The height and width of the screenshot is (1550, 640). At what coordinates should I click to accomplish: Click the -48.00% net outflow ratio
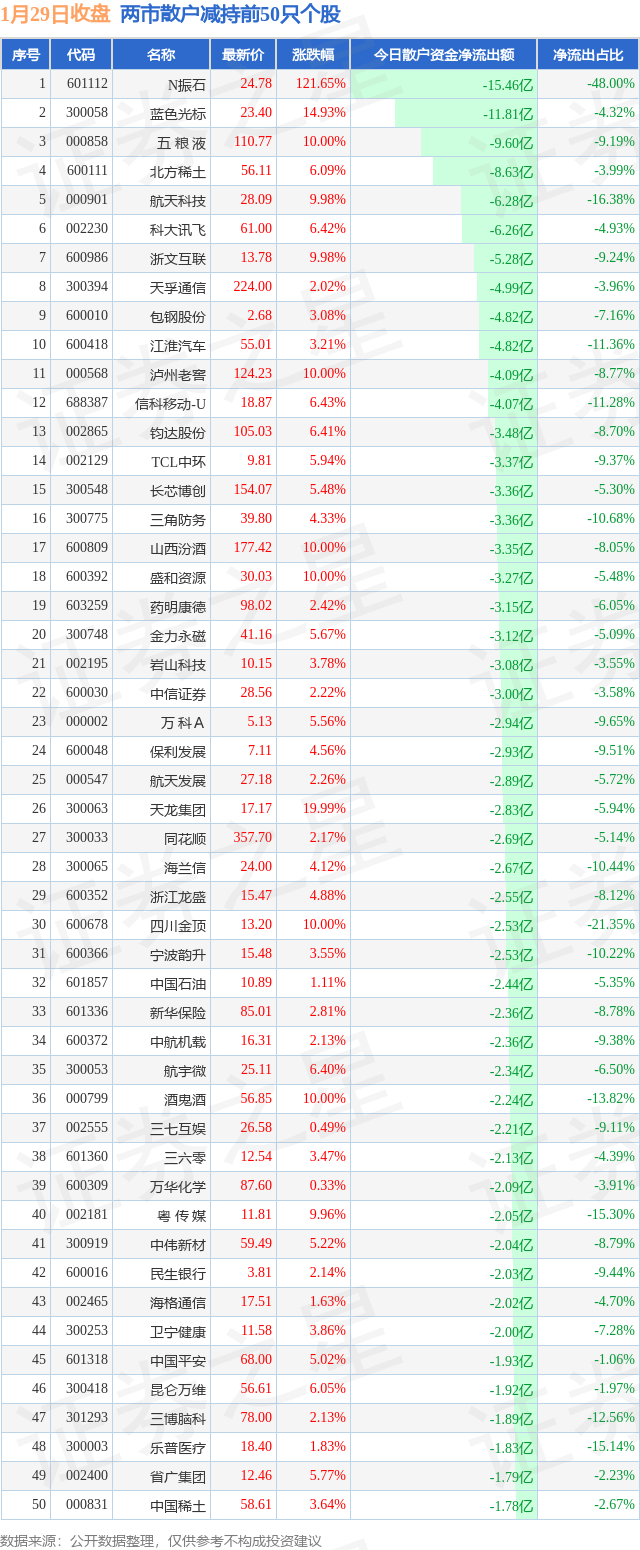pos(610,84)
